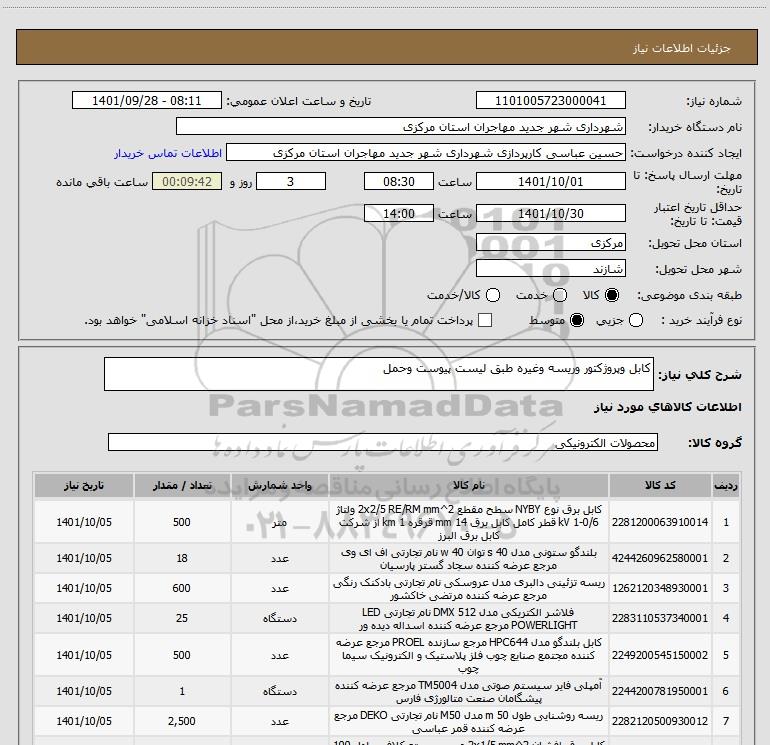Click the product group field محصولات الکترونیکی
Image resolution: width=770 pixels, height=745 pixels.
[383, 442]
